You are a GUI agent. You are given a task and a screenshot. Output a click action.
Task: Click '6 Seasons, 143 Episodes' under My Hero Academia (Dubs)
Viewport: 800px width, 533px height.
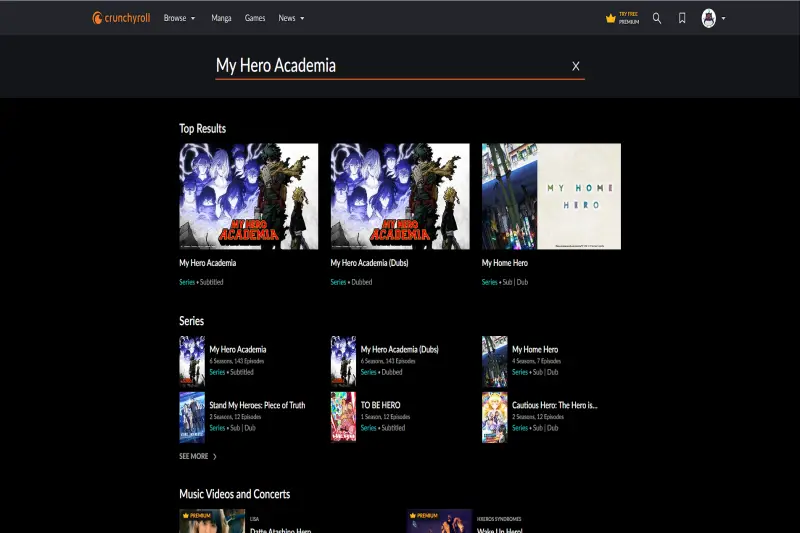(x=388, y=361)
